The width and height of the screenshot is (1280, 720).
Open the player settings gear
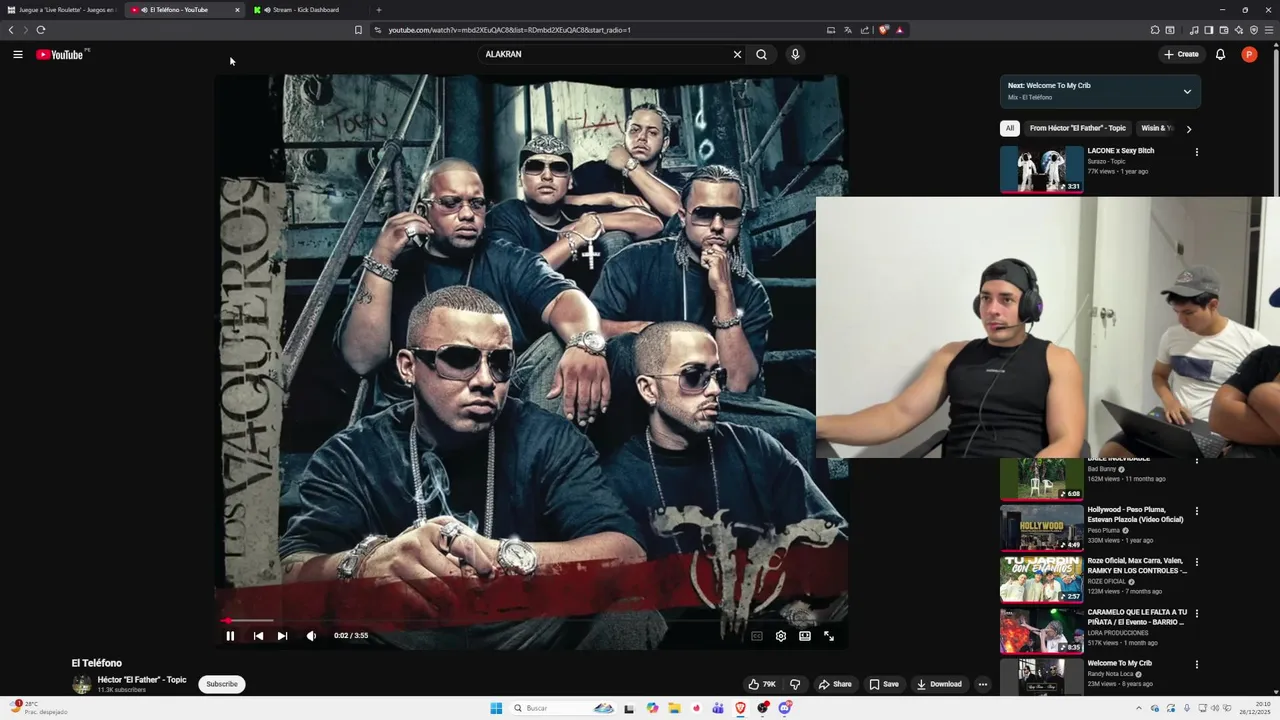pos(781,636)
